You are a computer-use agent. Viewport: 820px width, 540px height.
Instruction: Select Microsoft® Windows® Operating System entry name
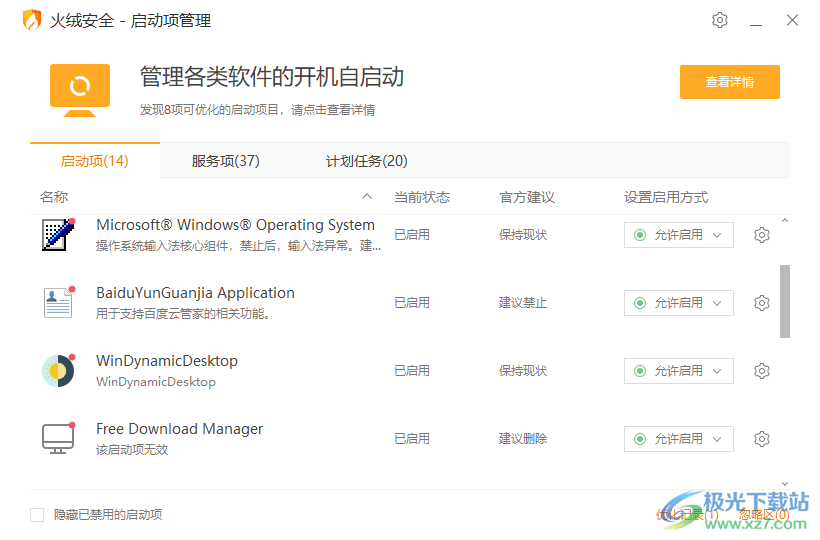[235, 225]
